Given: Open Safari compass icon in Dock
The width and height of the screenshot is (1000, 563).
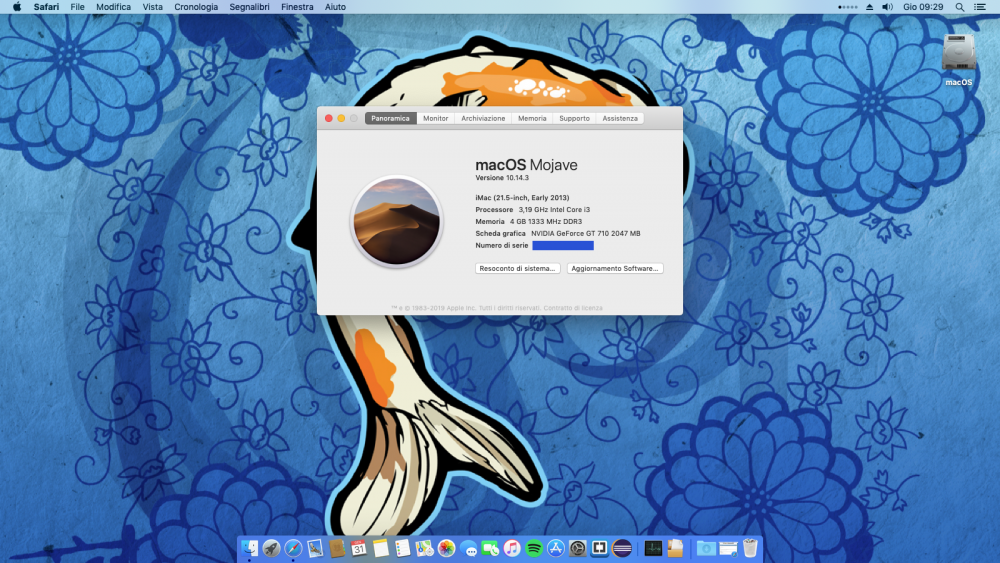Looking at the screenshot, I should 293,548.
